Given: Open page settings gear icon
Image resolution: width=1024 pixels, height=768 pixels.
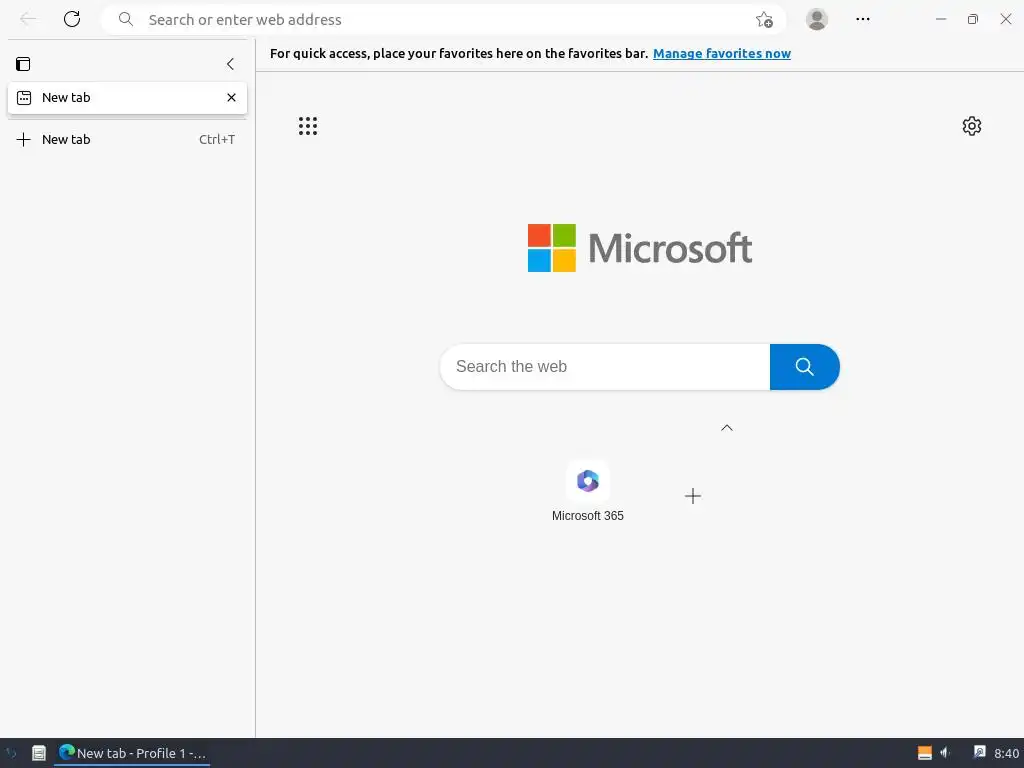Looking at the screenshot, I should tap(972, 126).
